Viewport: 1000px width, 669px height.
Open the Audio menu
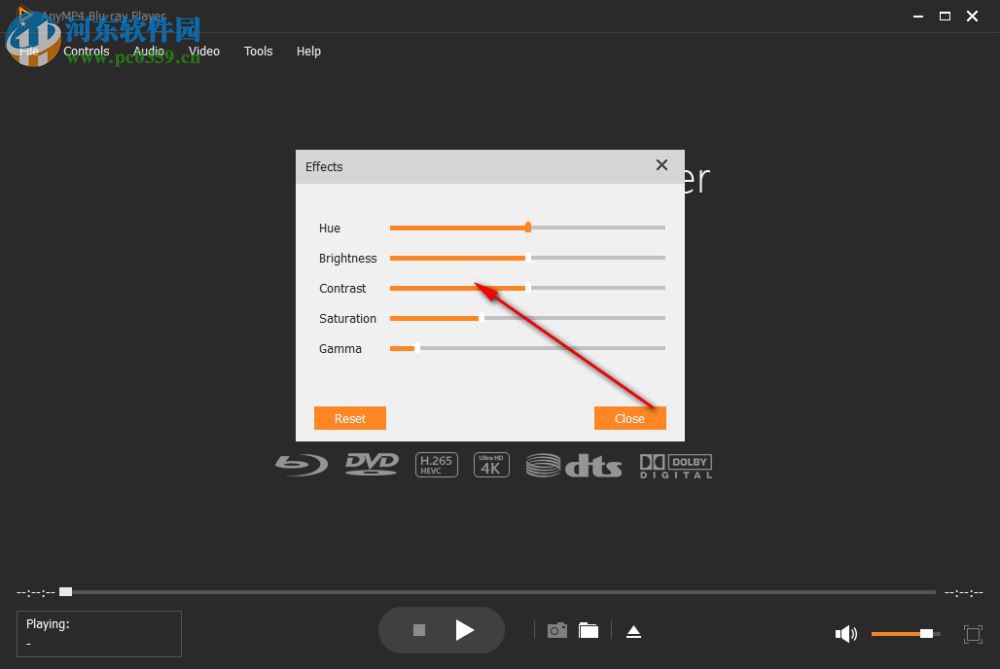point(149,51)
